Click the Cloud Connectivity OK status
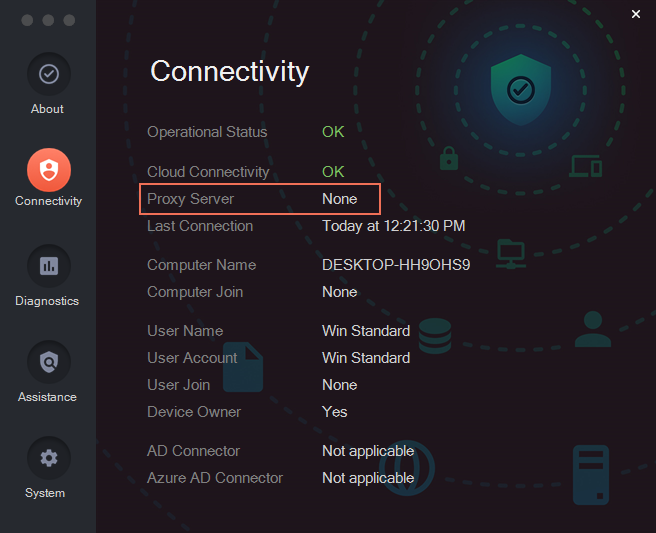The width and height of the screenshot is (656, 533). pos(333,172)
